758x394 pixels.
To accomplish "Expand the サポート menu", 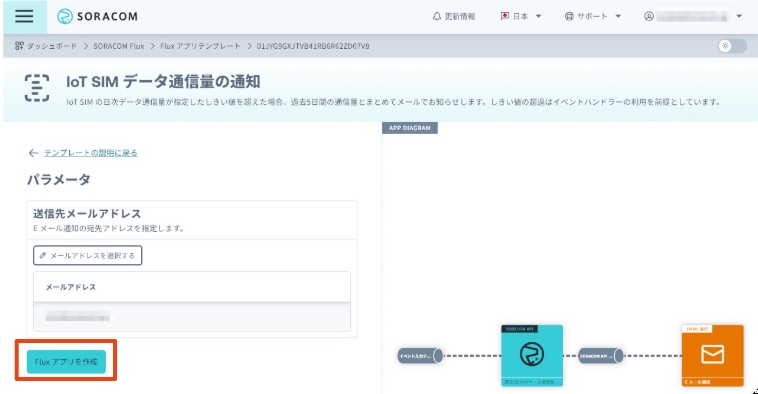I will click(593, 16).
